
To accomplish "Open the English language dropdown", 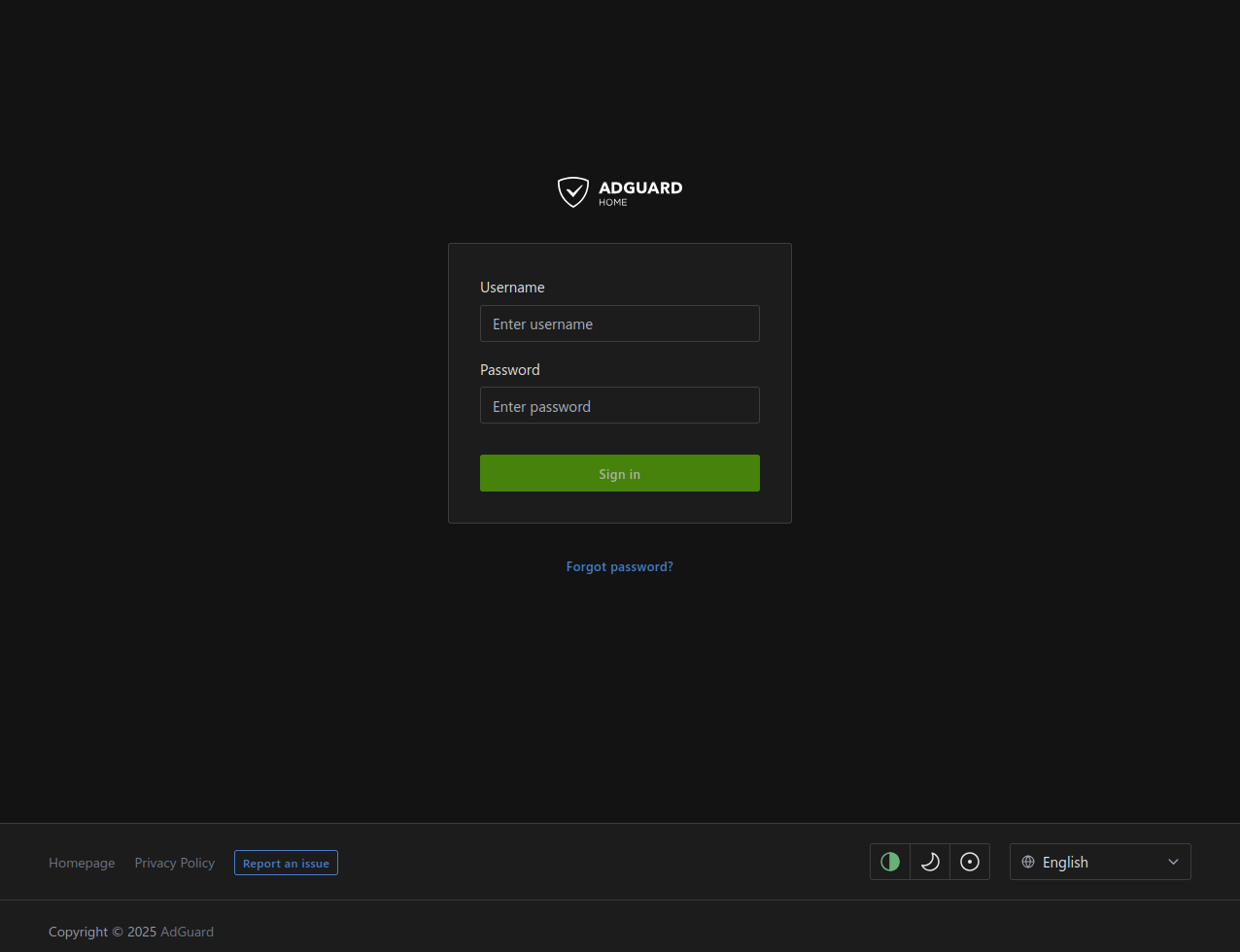I will [x=1099, y=862].
